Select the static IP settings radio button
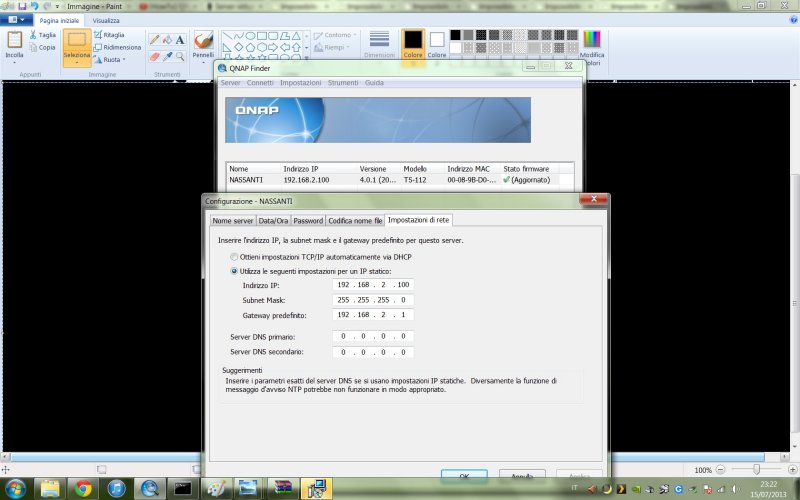This screenshot has height=500, width=800. [x=235, y=271]
